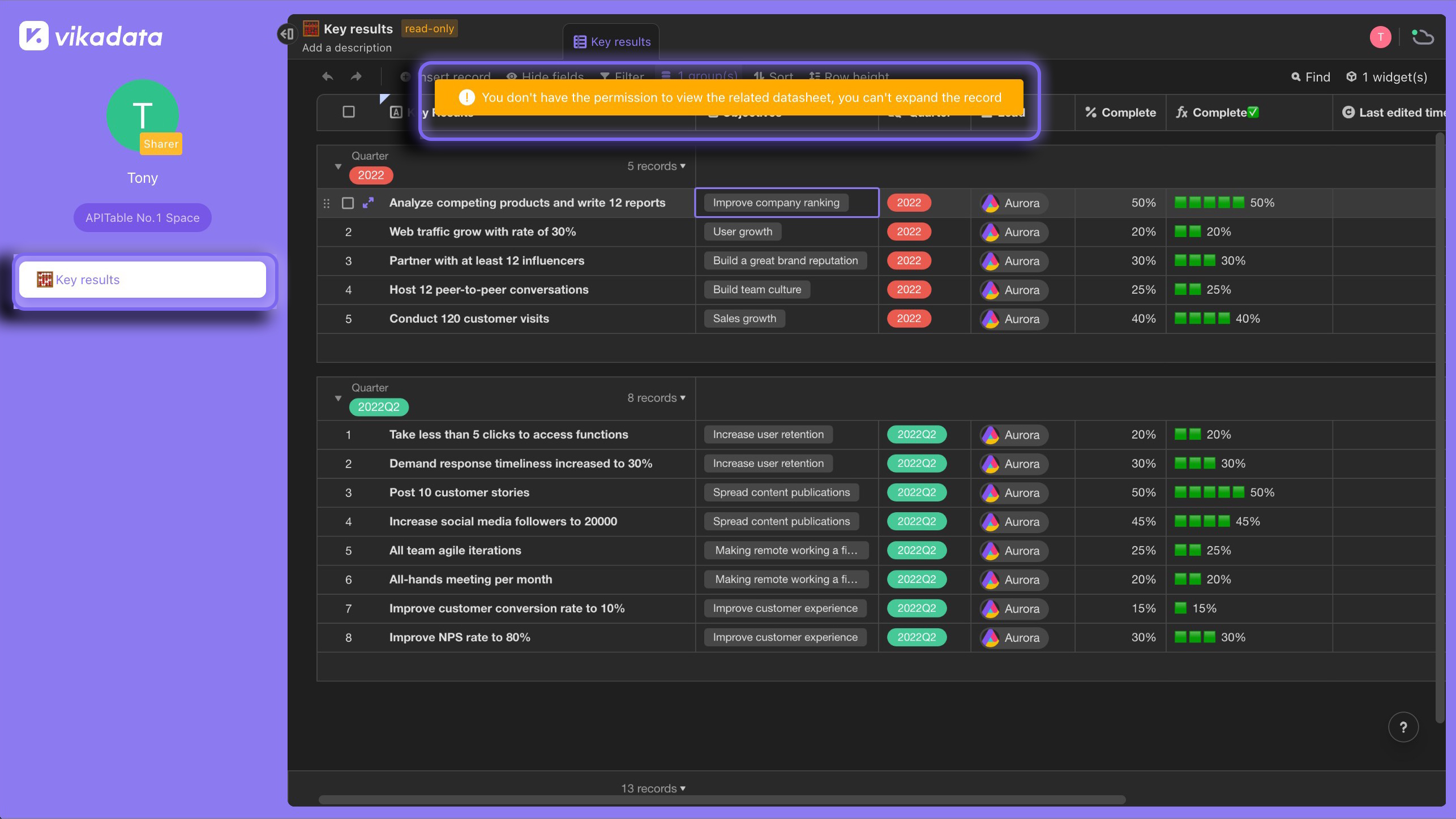The height and width of the screenshot is (819, 1456).
Task: Click the Find button label
Action: point(1317,77)
